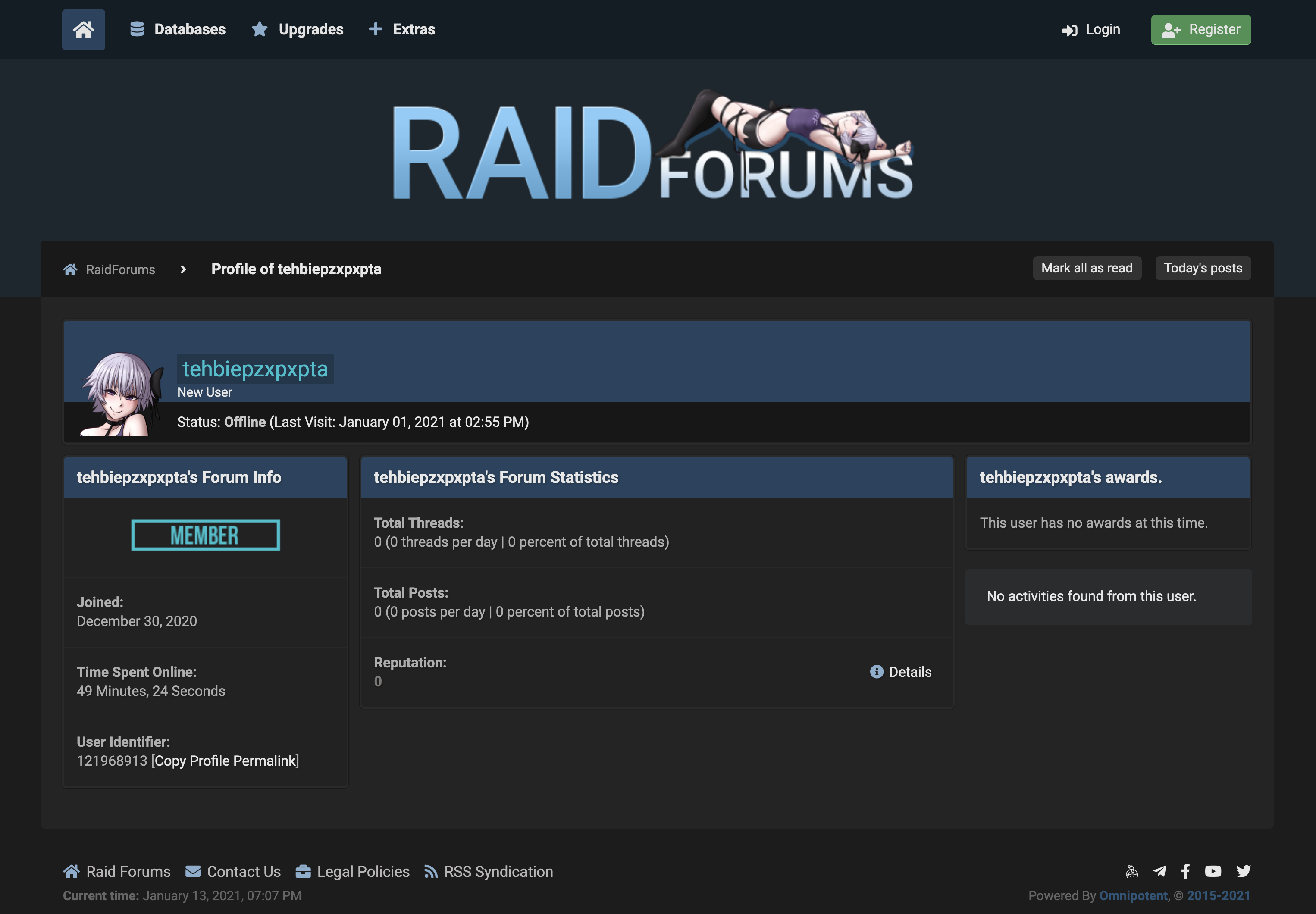Viewport: 1316px width, 914px height.
Task: Expand the Extras menu
Action: point(402,30)
